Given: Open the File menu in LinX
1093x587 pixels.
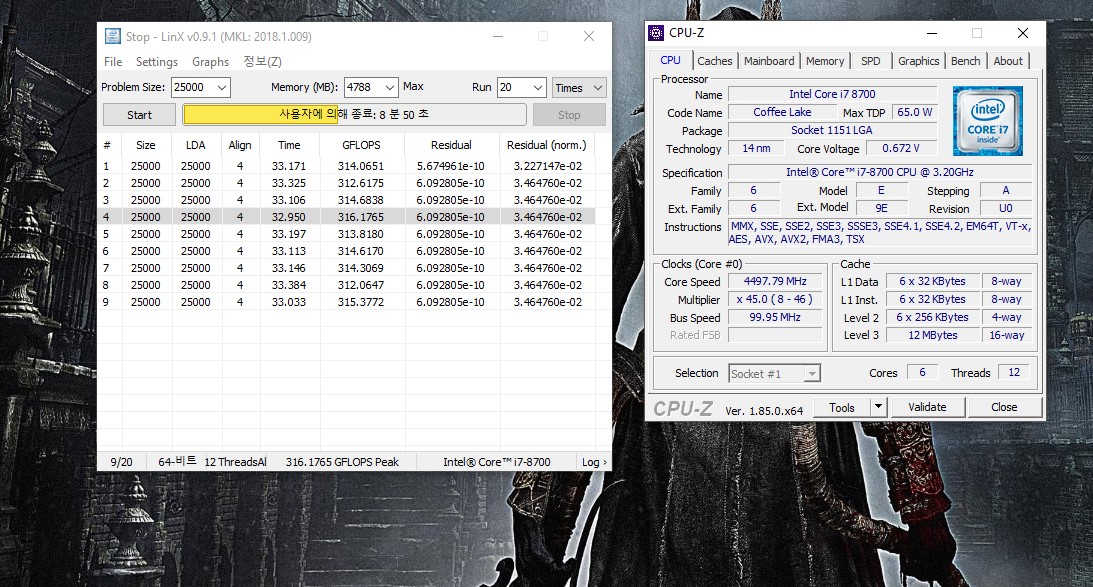Looking at the screenshot, I should pyautogui.click(x=113, y=61).
